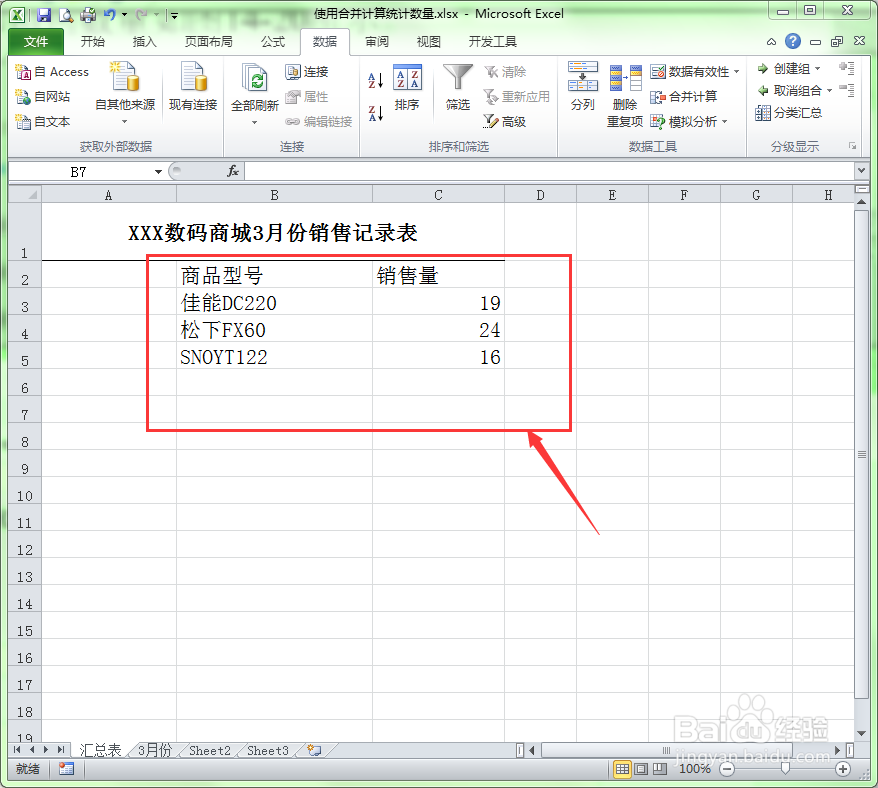Click the Print Preview icon in quick access toolbar

66,15
